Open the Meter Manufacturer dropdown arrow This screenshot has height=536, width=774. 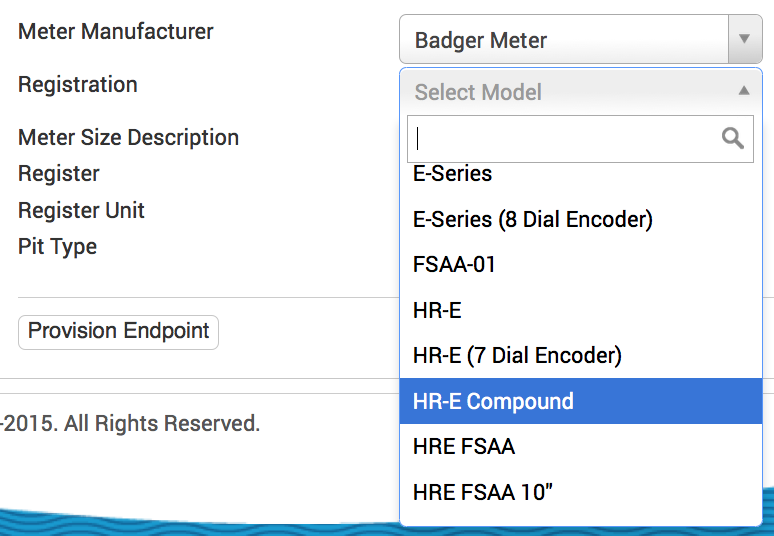743,40
